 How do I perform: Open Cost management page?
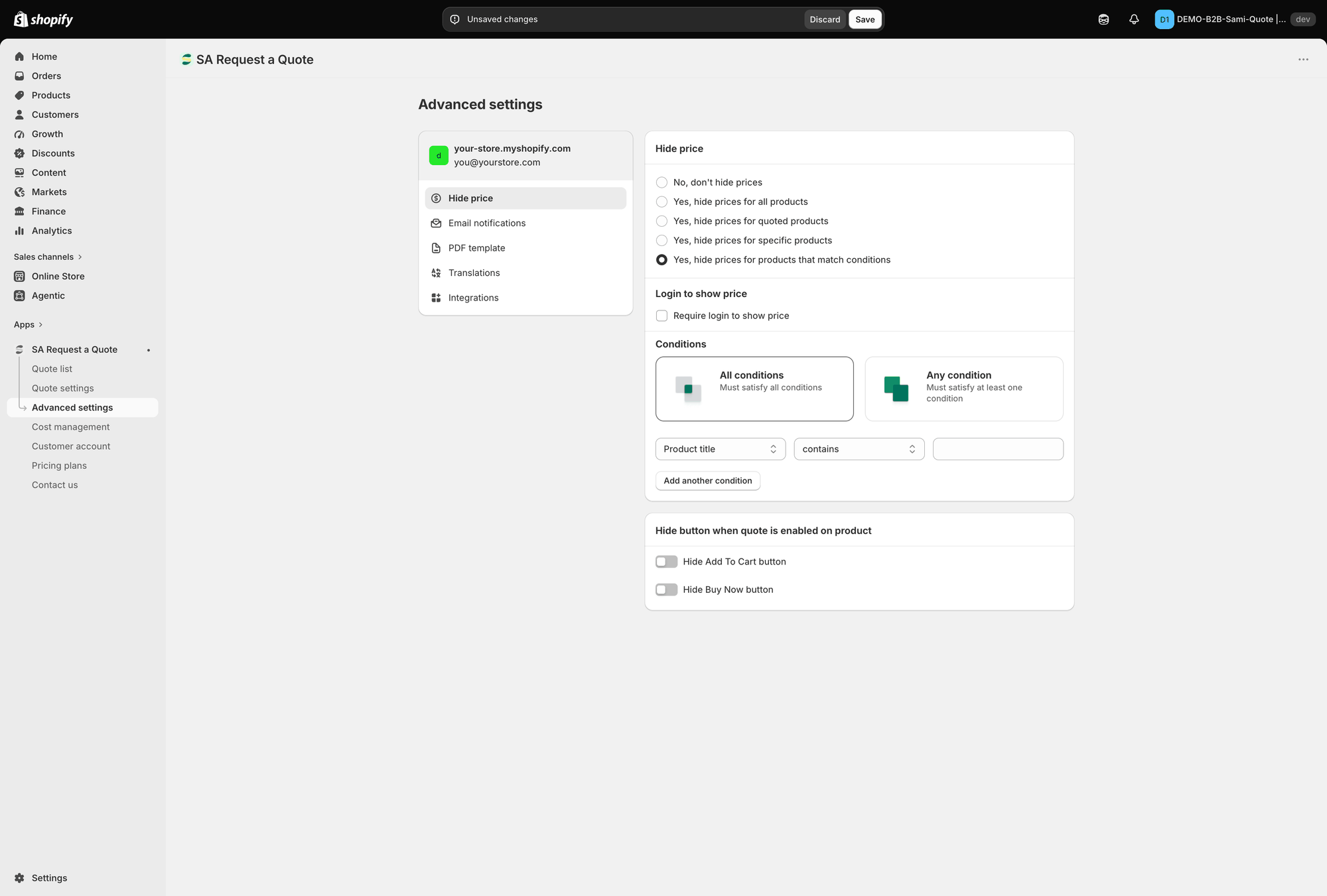click(x=71, y=427)
